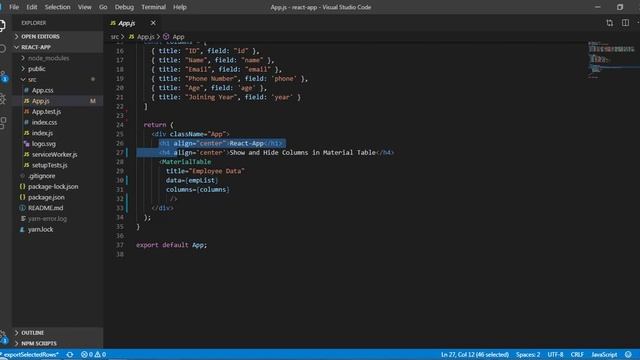Viewport: 640px width, 360px height.
Task: Open the Explorer view in activity bar
Action: tap(2, 25)
